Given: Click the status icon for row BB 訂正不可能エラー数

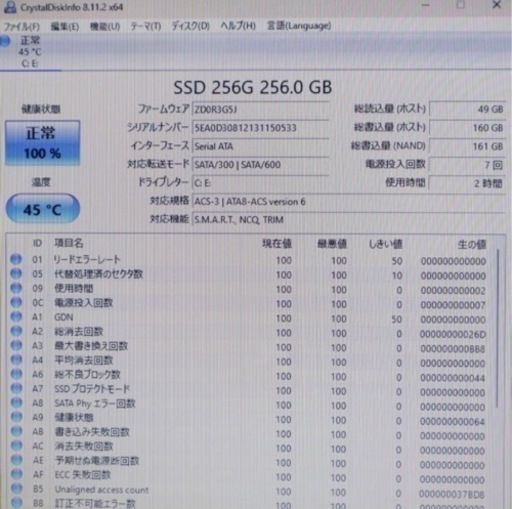Looking at the screenshot, I should point(16,502).
